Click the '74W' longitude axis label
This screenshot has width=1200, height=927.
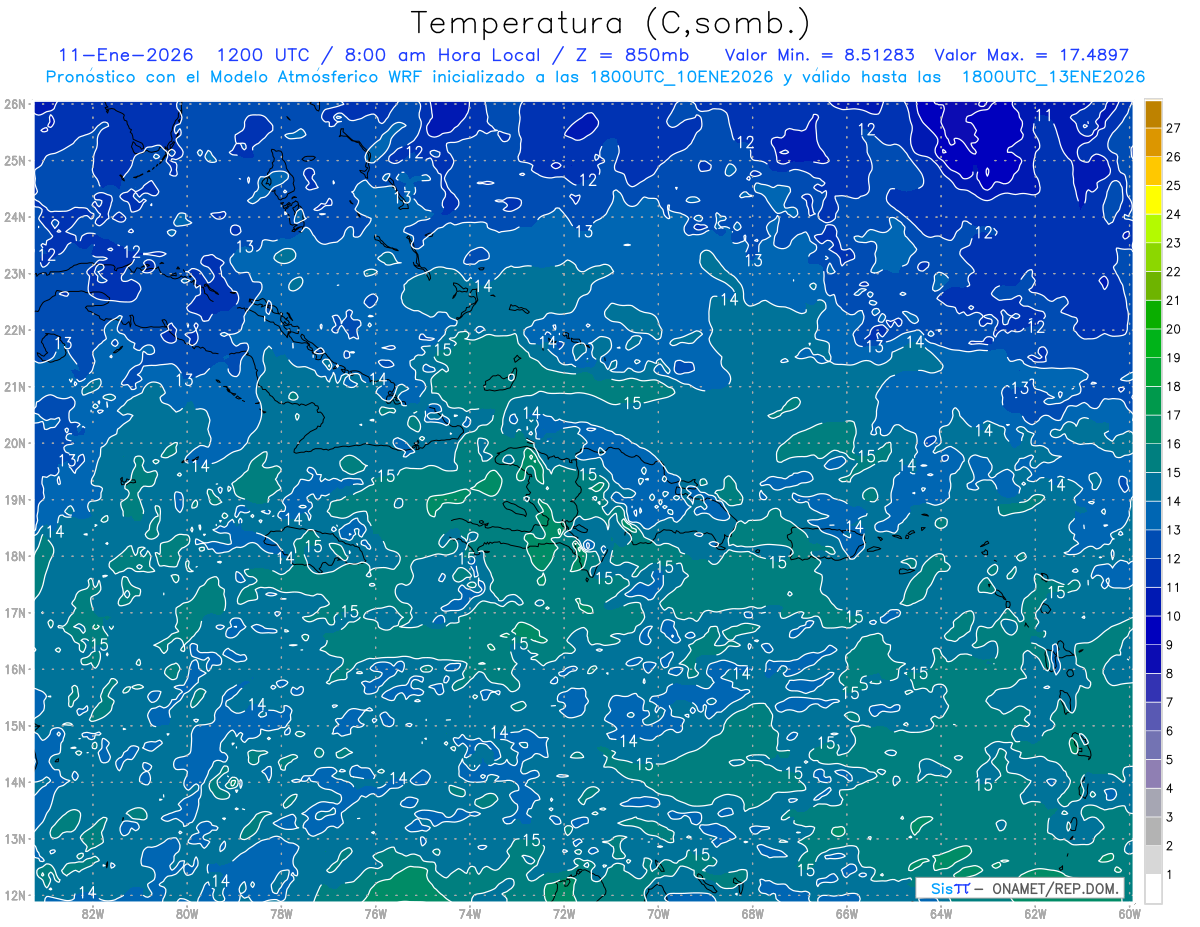tap(470, 913)
